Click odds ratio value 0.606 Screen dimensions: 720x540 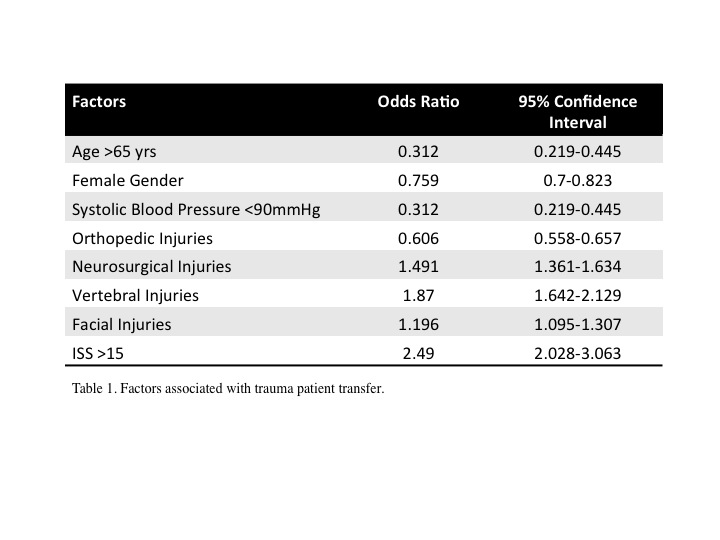[418, 238]
